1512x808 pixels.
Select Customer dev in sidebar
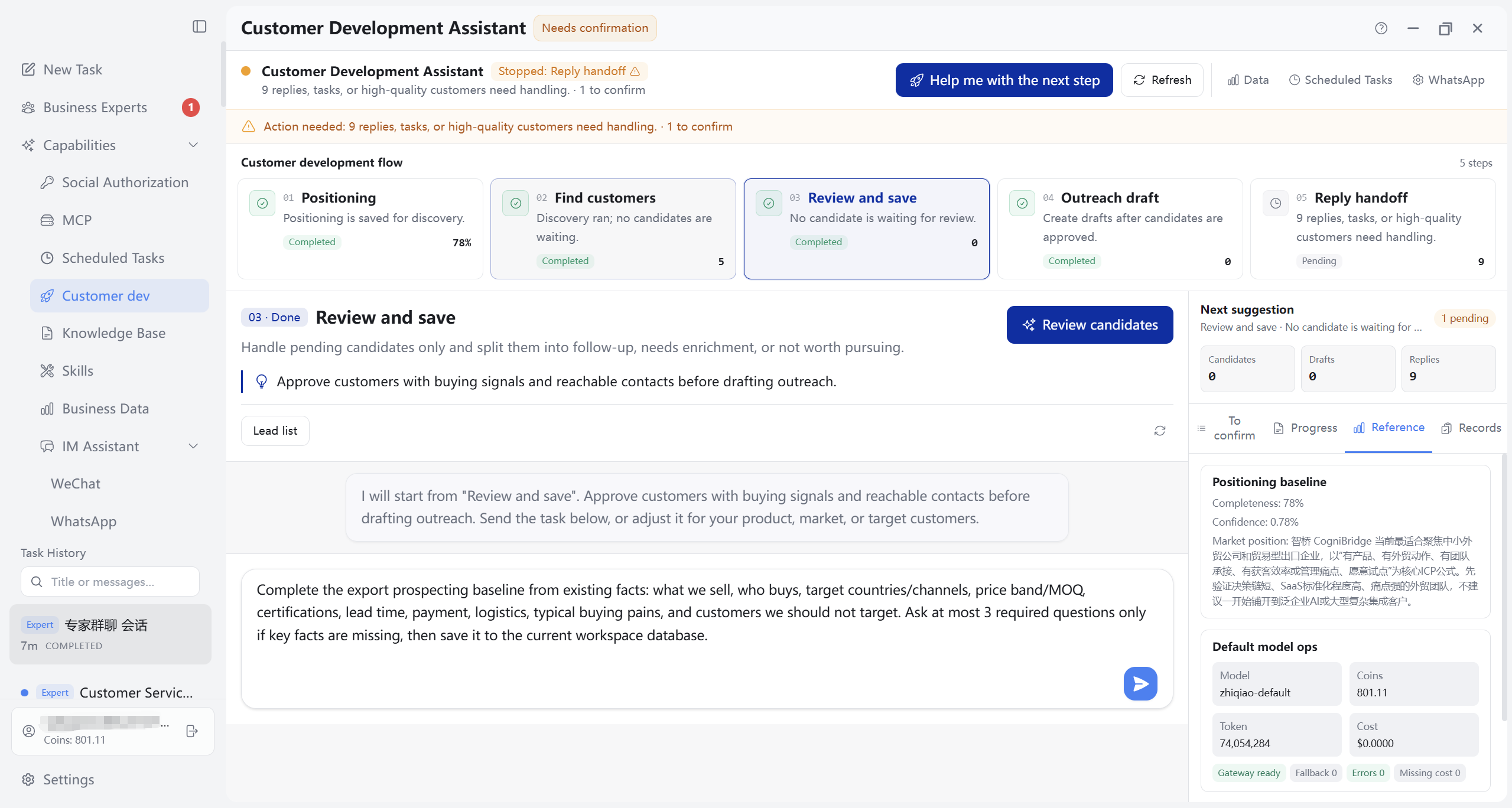click(119, 296)
